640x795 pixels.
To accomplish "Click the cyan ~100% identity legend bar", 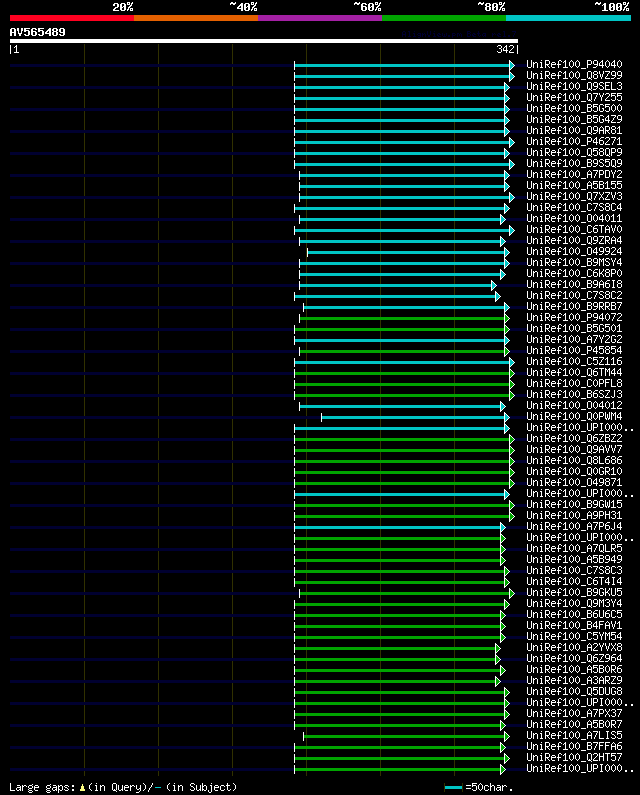I will tap(568, 18).
